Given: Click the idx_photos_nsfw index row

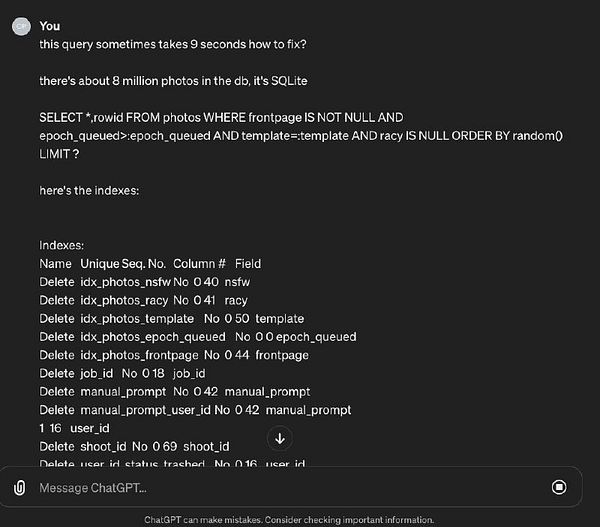Looking at the screenshot, I should coord(145,282).
